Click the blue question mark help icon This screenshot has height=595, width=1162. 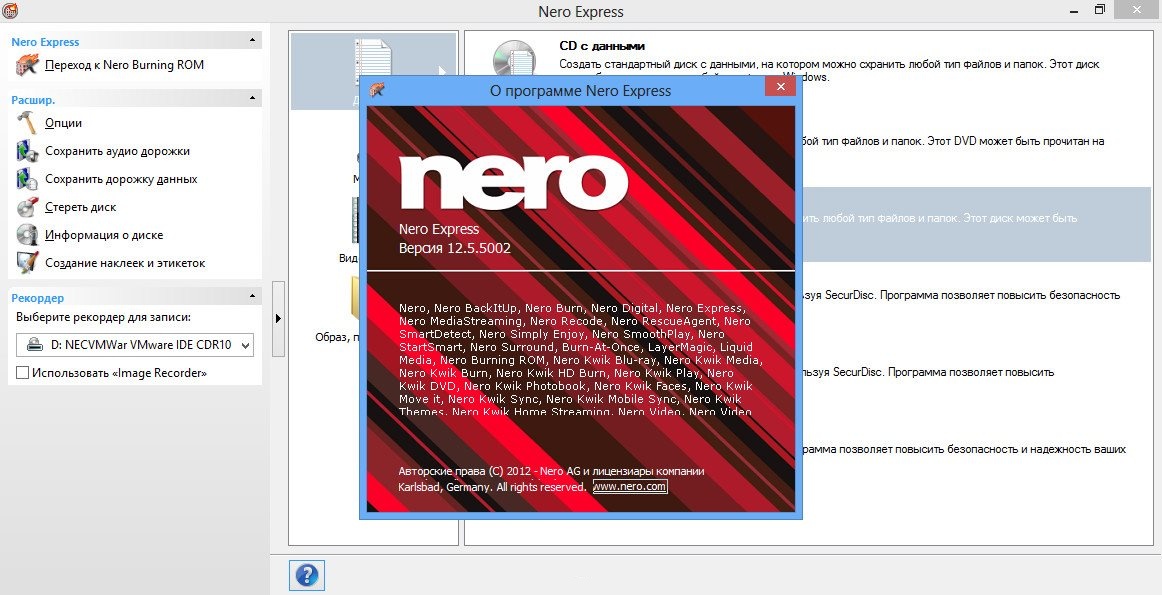tap(307, 575)
